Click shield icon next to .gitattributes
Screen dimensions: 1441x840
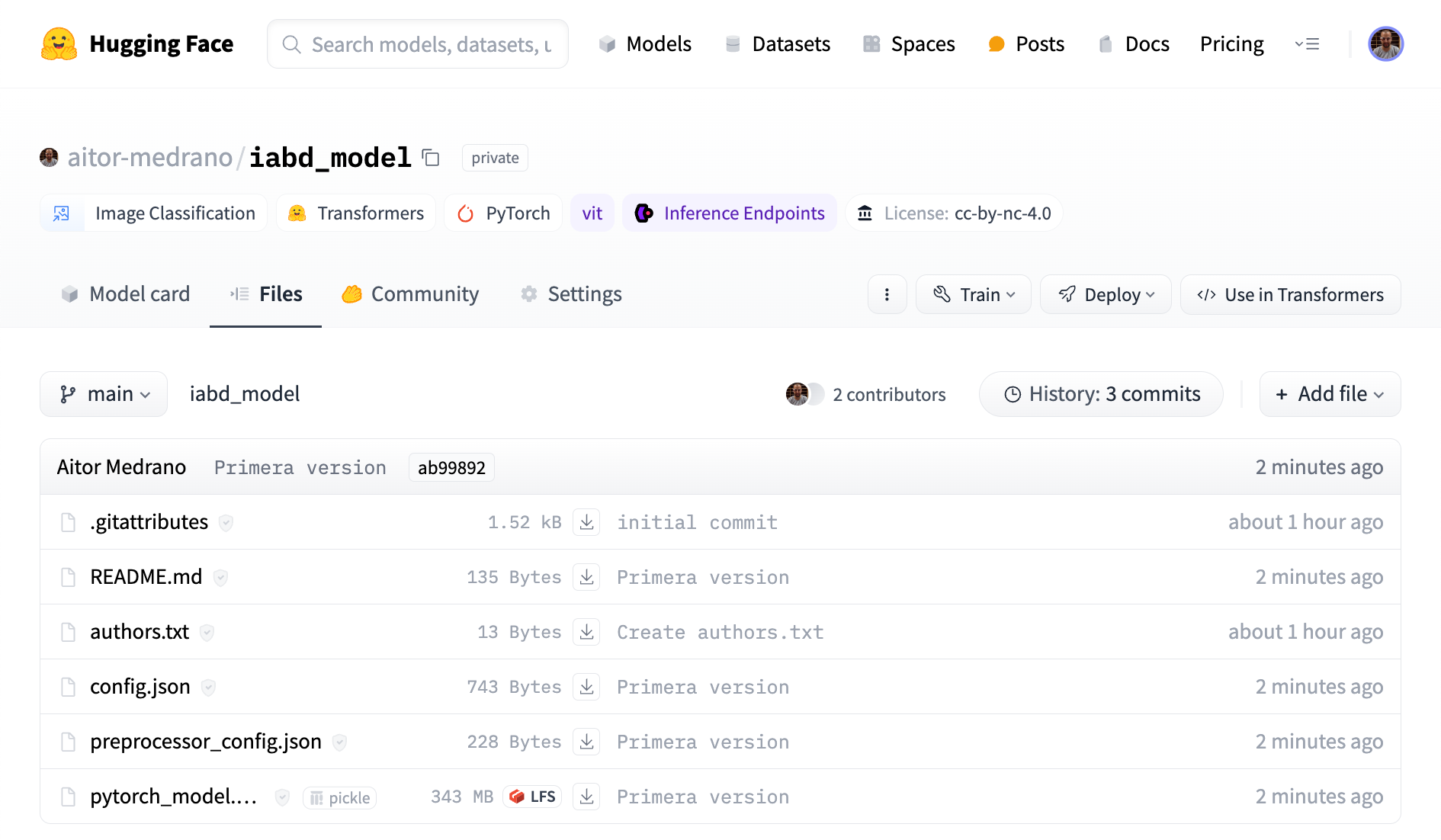[226, 523]
